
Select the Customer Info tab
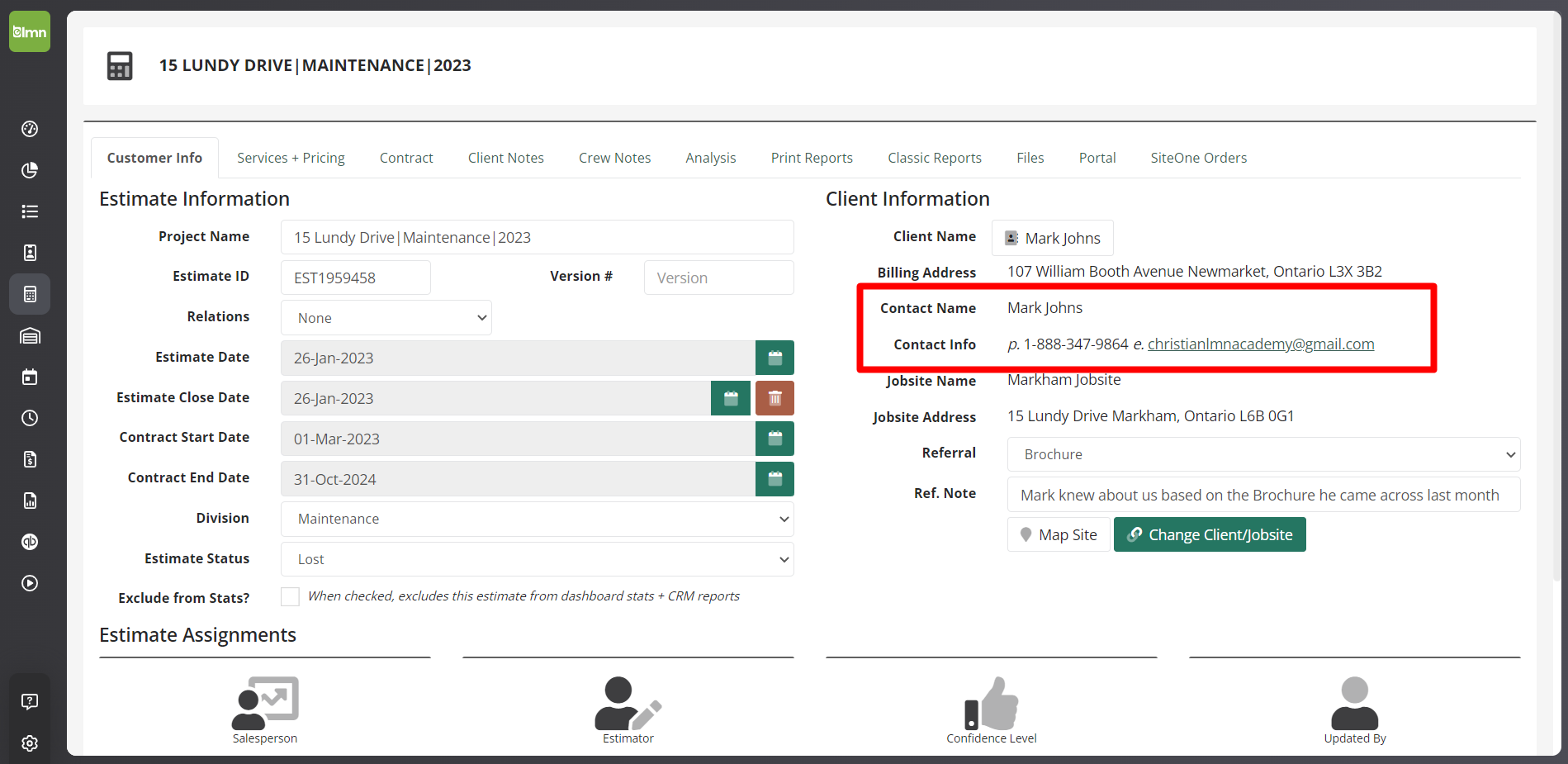point(154,158)
